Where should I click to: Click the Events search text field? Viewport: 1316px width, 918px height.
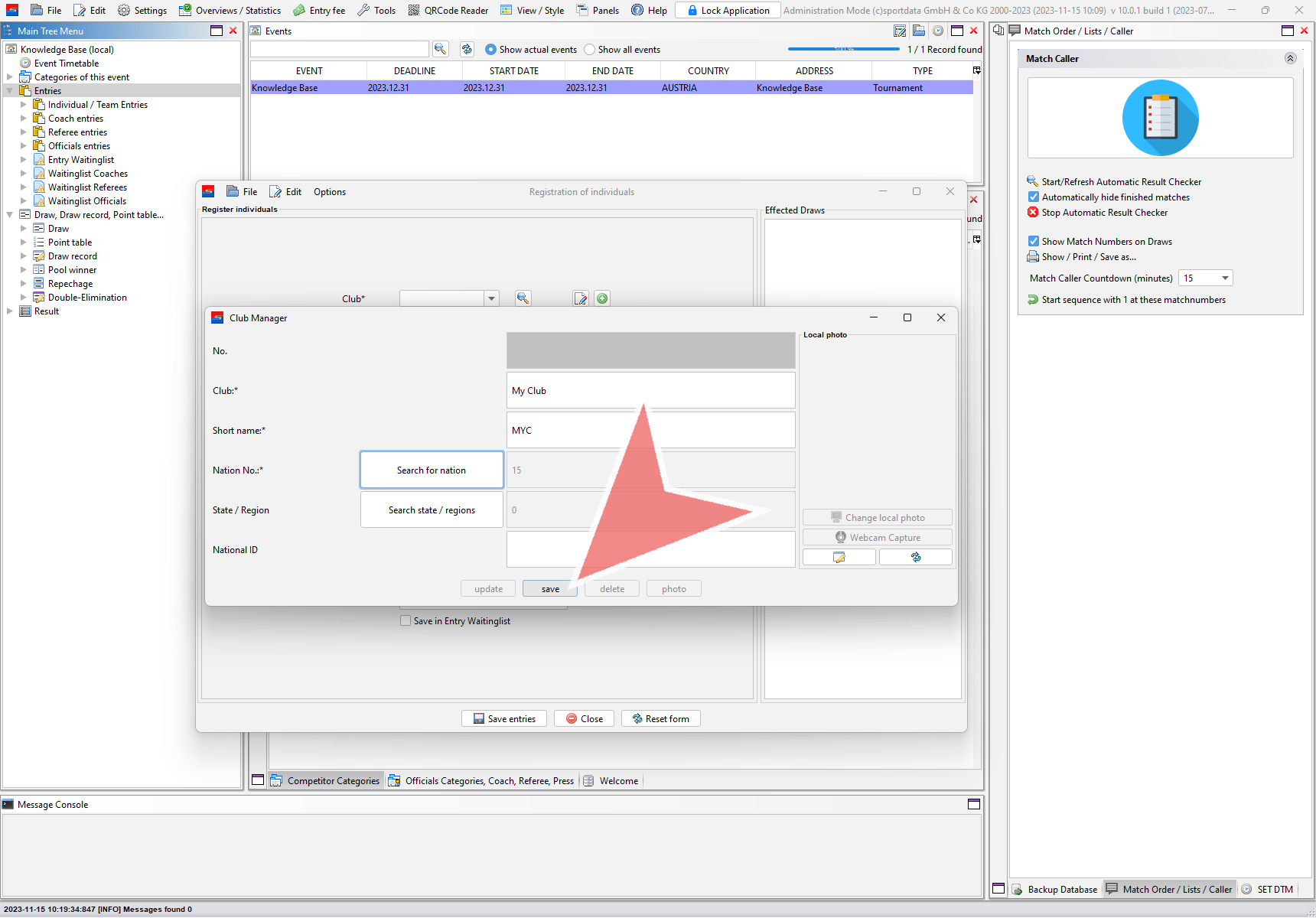click(340, 49)
